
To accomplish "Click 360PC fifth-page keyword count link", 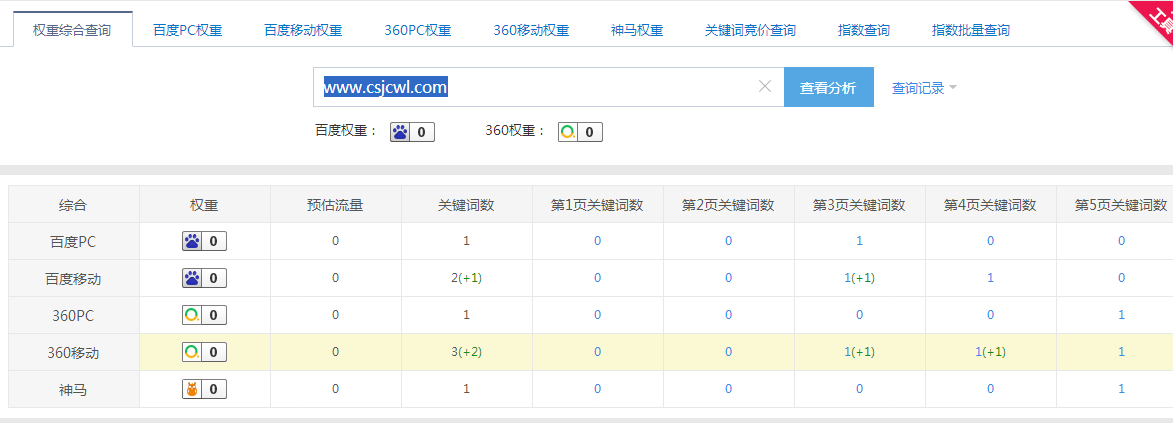I will [1121, 315].
